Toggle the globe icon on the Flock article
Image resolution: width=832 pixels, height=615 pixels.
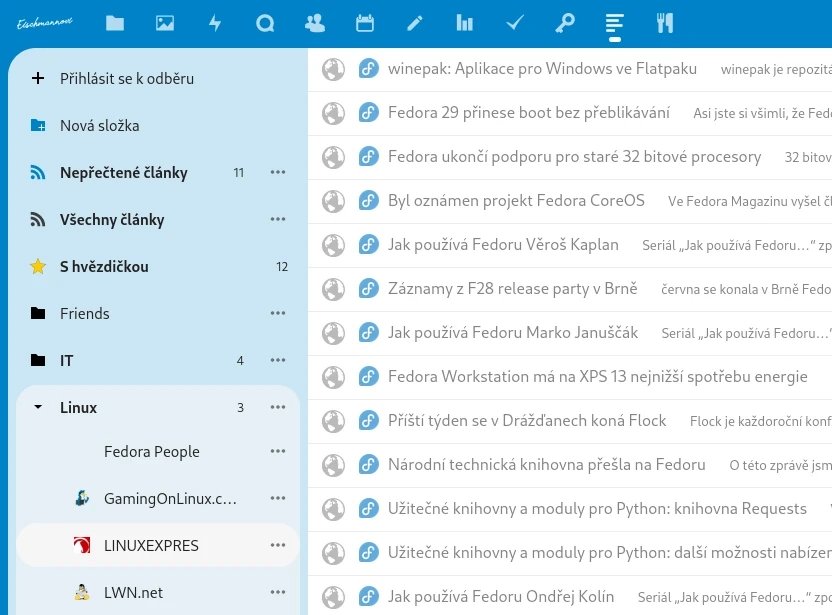(x=333, y=420)
